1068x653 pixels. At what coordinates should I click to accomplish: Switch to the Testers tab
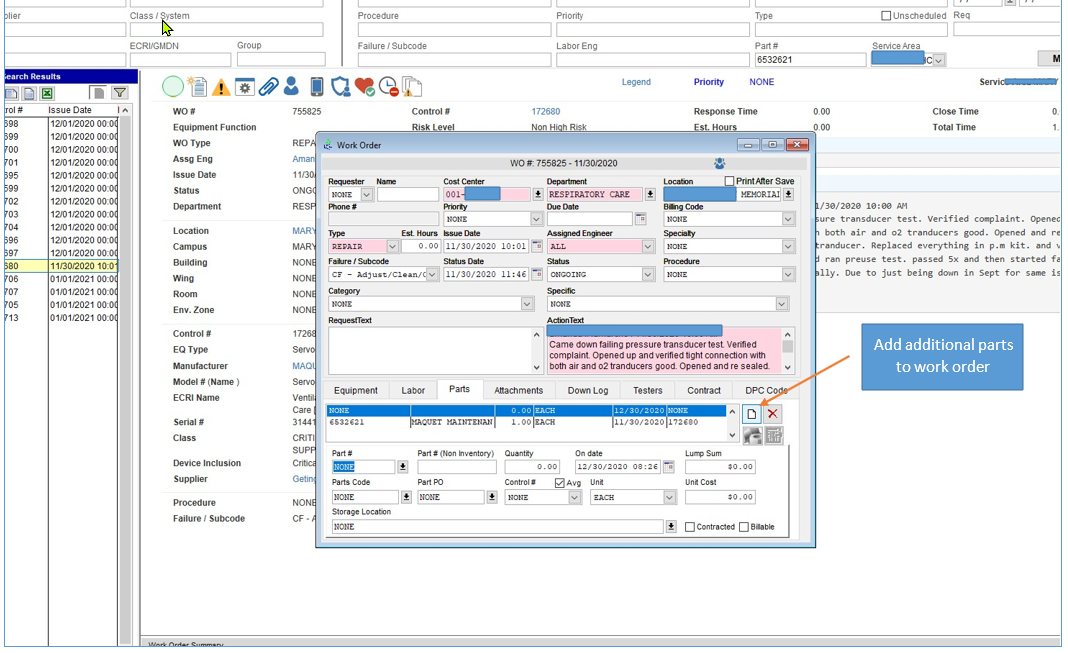(647, 390)
